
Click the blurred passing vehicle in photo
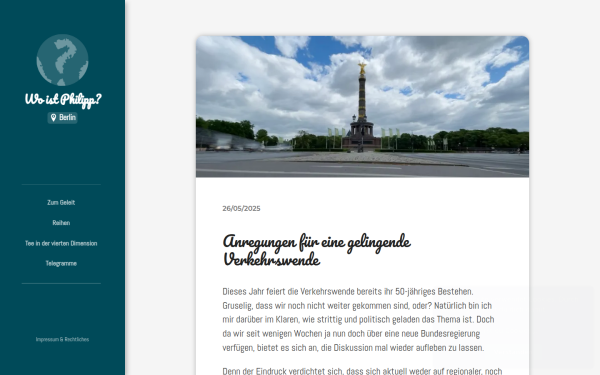230,140
